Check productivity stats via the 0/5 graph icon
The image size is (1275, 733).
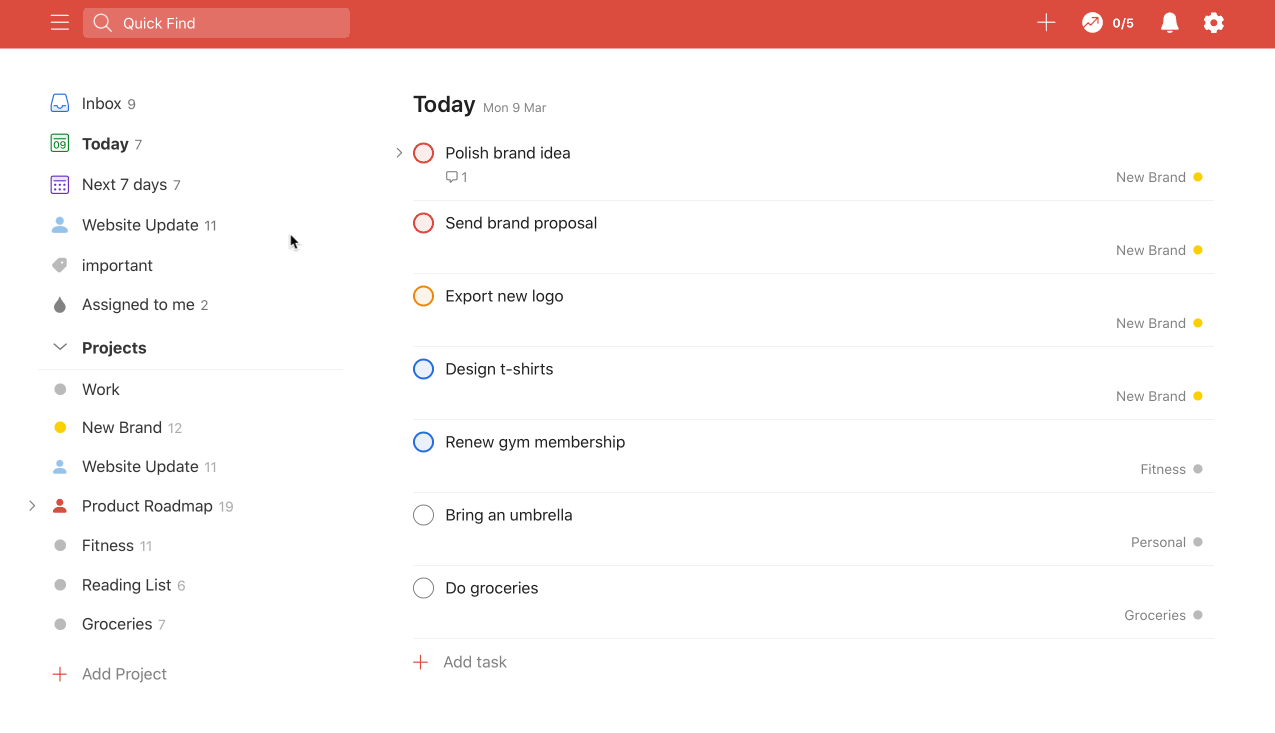pyautogui.click(x=1093, y=22)
